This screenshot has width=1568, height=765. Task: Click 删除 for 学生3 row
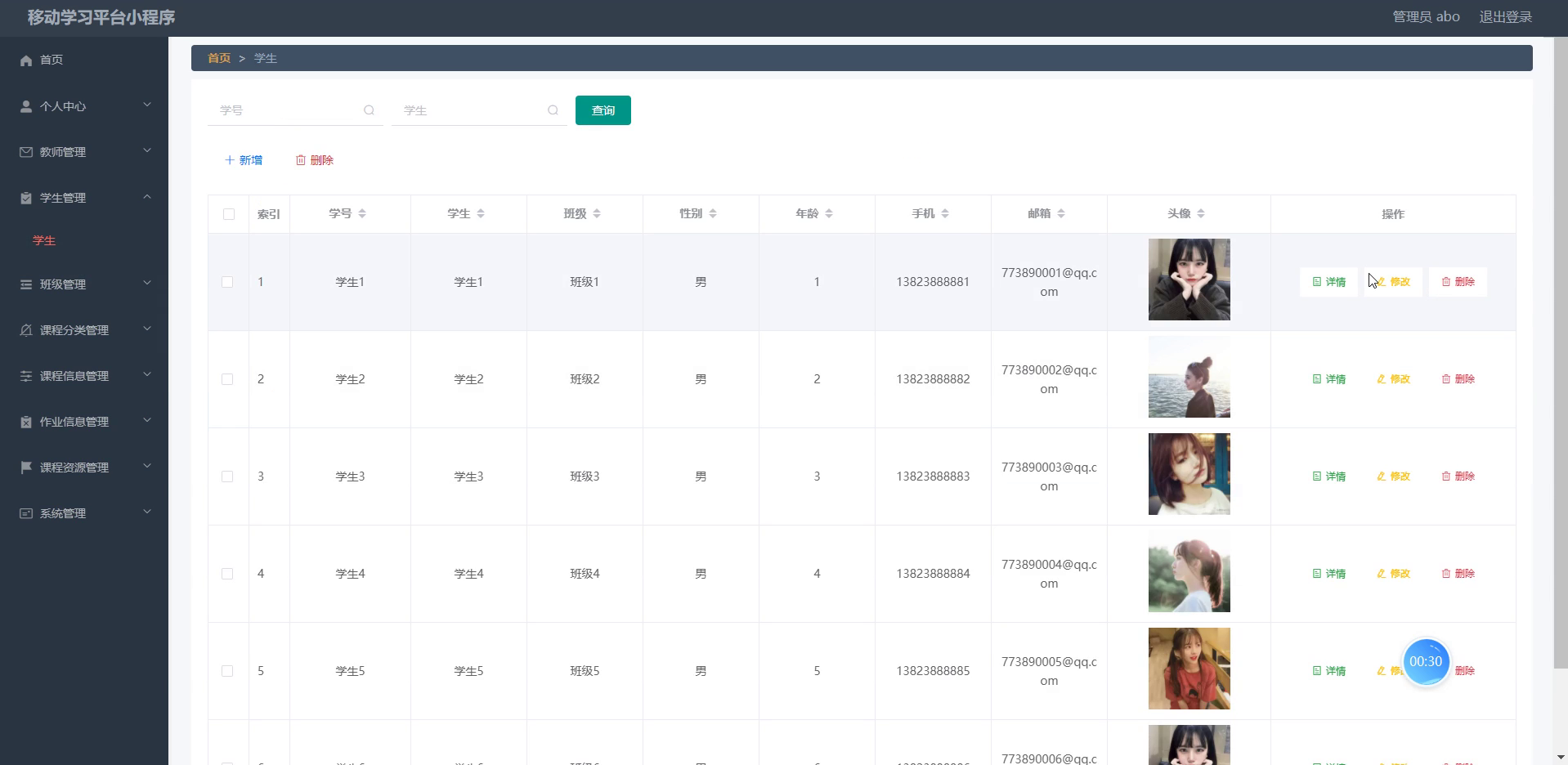[x=1458, y=476]
